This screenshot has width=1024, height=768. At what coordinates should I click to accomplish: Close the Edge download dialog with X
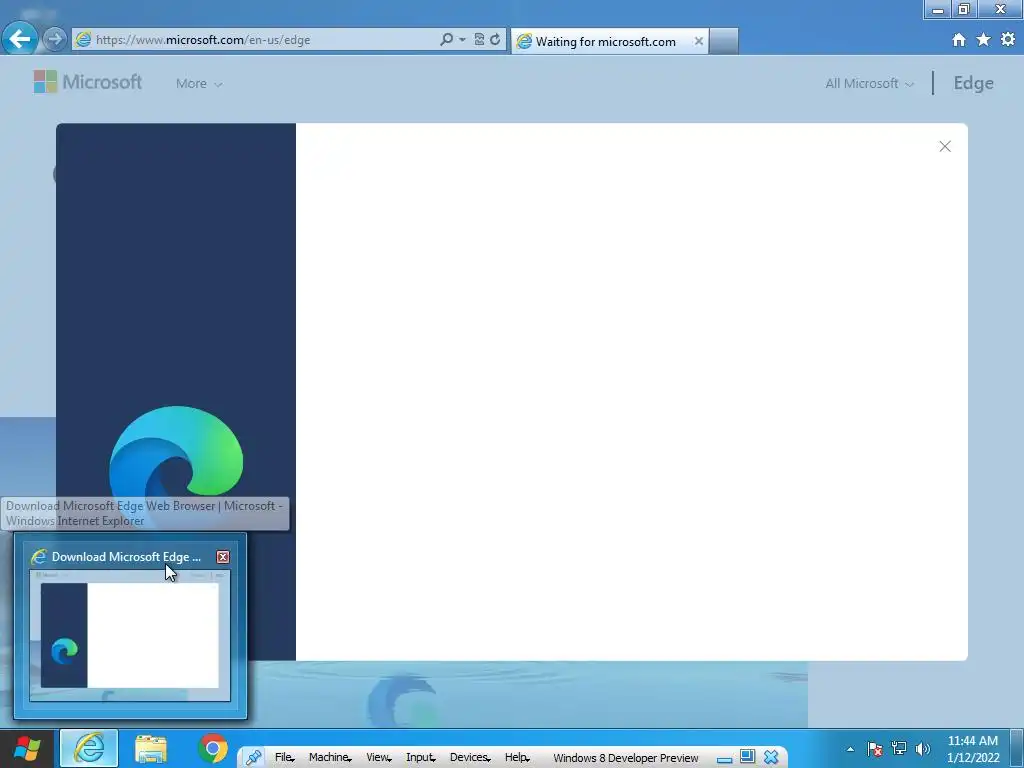(945, 146)
